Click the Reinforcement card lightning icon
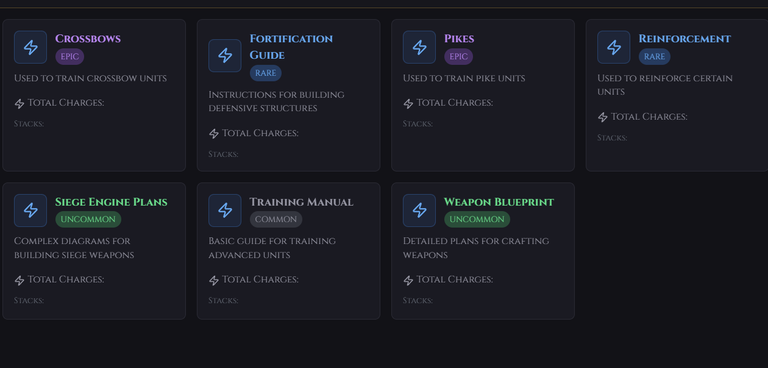Image resolution: width=768 pixels, height=368 pixels. click(614, 48)
